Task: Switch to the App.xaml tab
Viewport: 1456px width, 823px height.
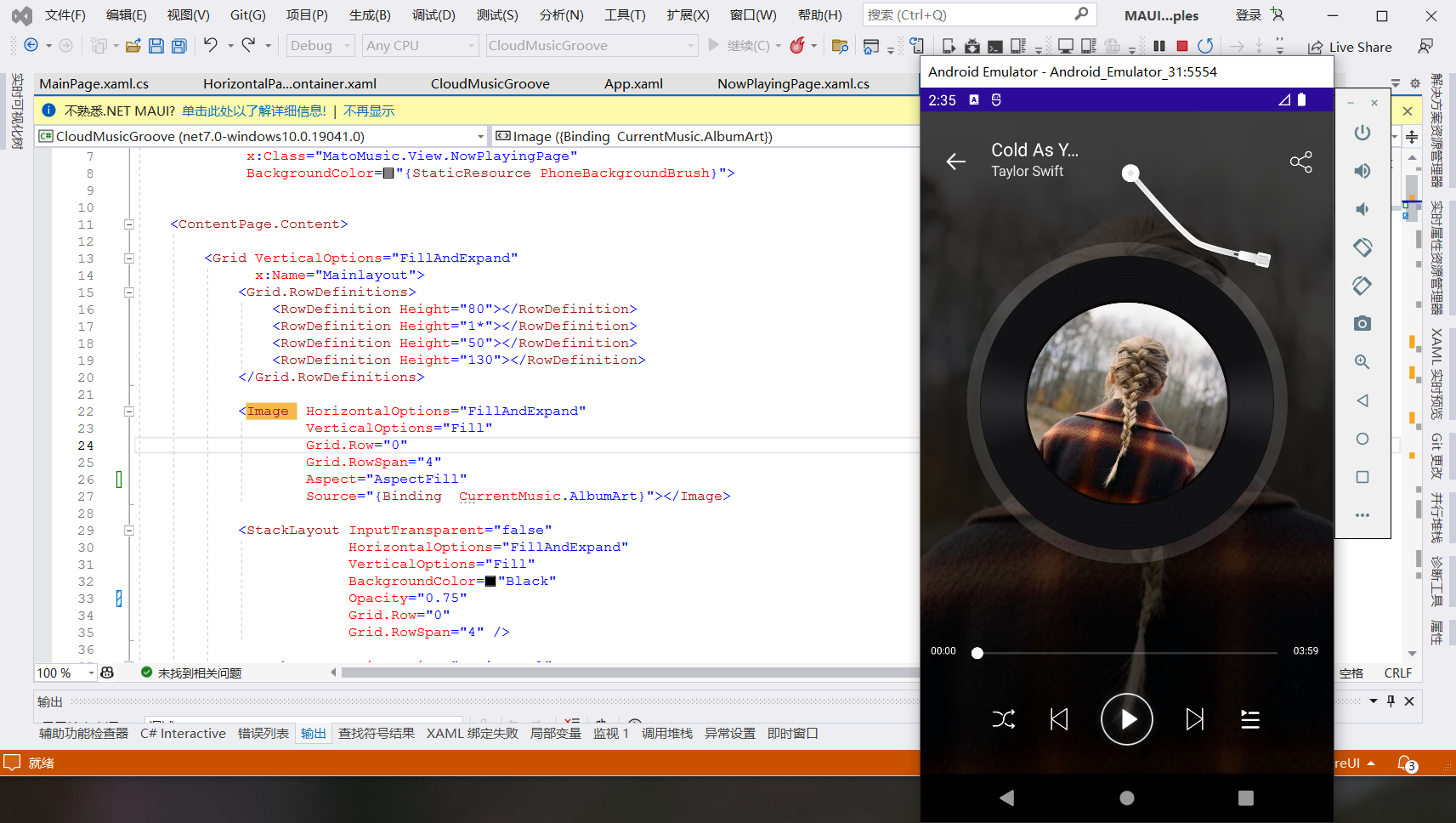Action: pyautogui.click(x=633, y=83)
